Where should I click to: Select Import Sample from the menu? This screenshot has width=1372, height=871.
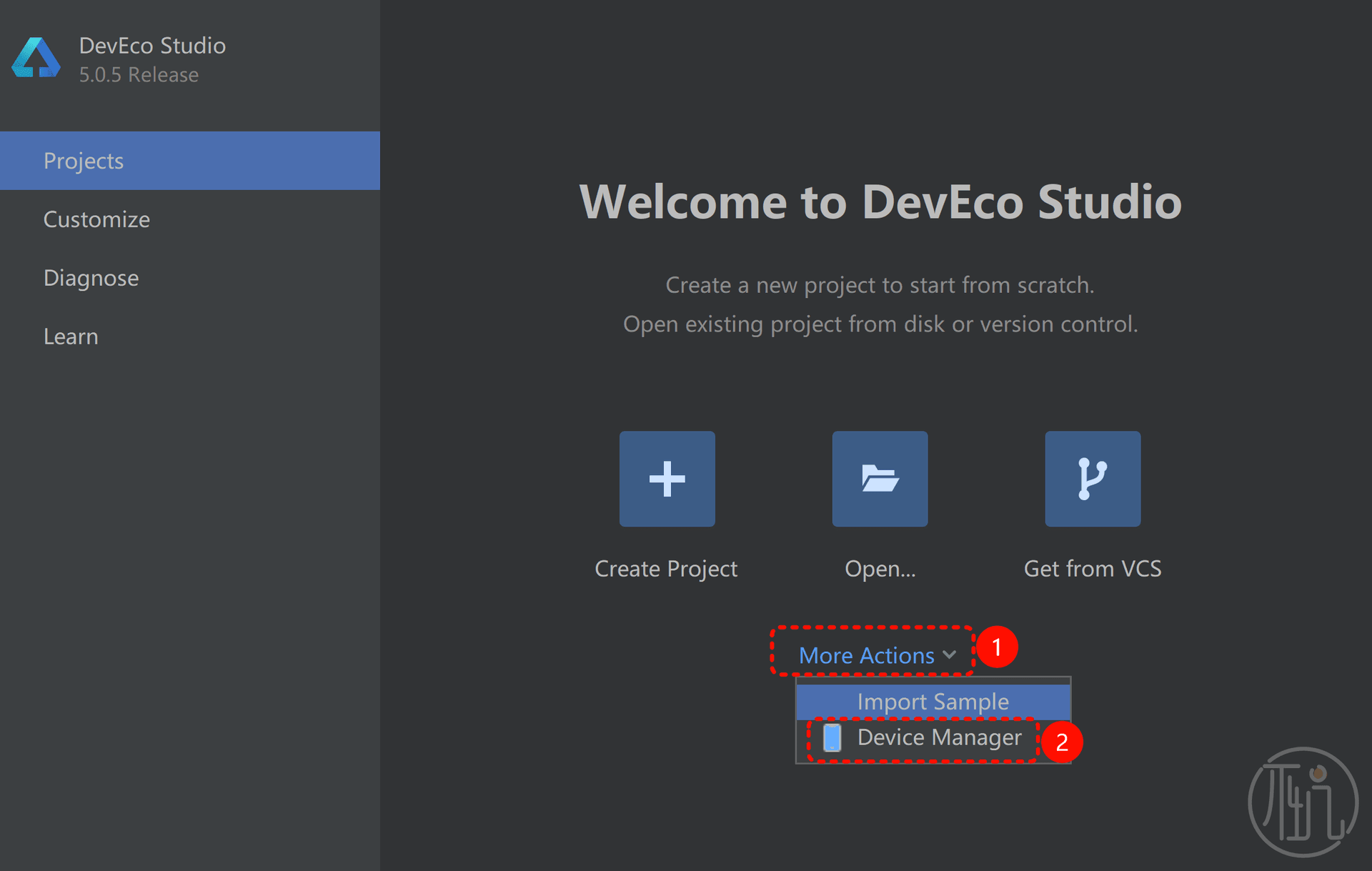933,702
